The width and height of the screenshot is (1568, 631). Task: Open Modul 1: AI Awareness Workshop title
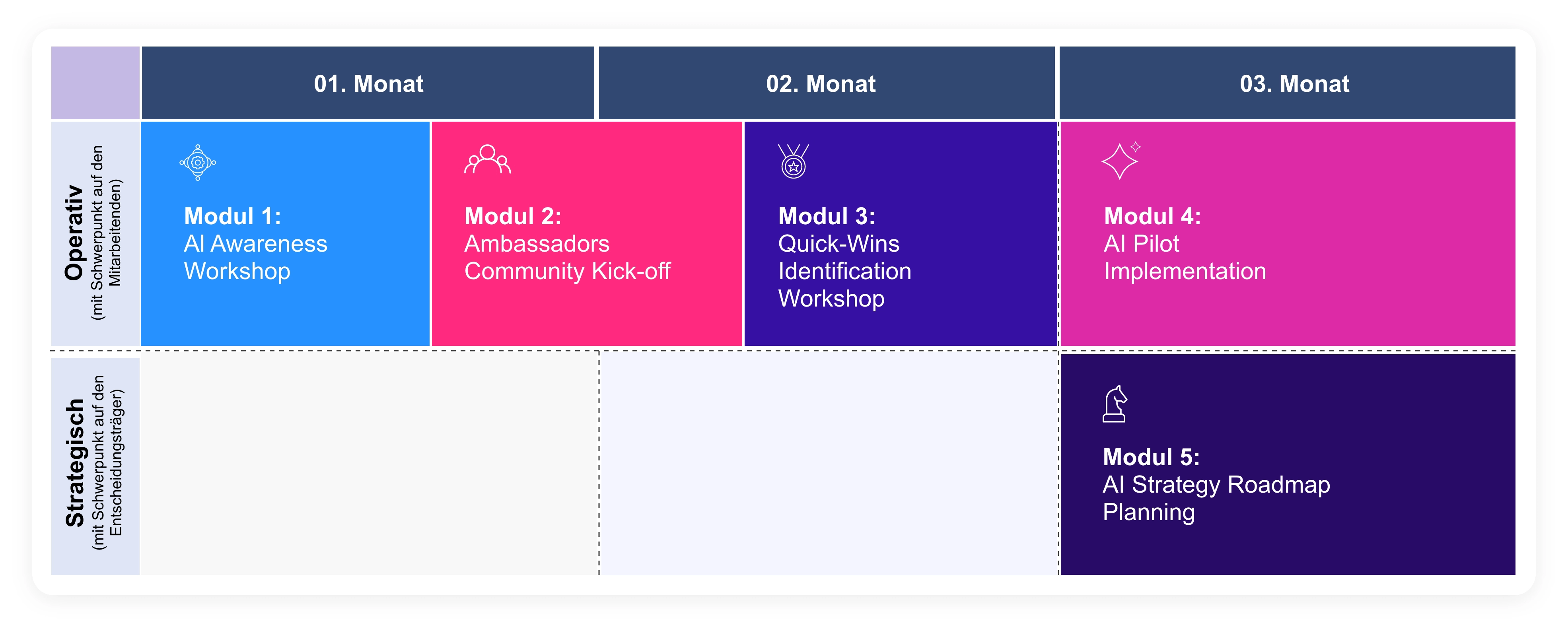[x=256, y=243]
